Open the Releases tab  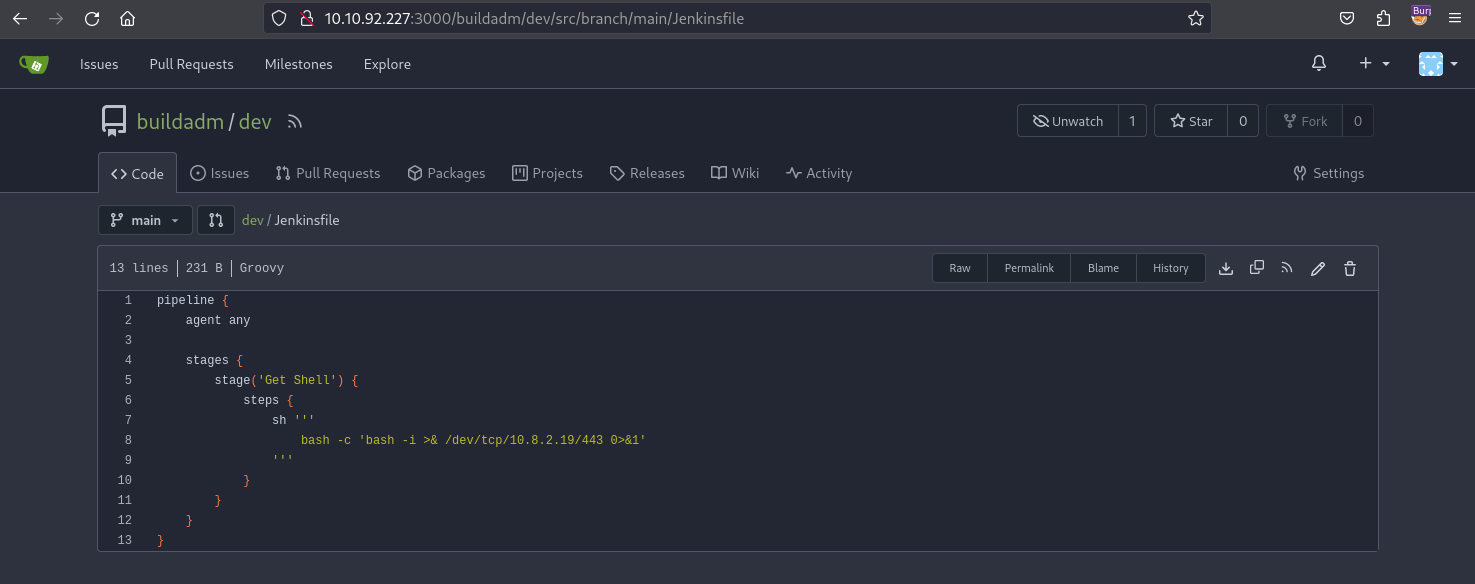coord(647,173)
